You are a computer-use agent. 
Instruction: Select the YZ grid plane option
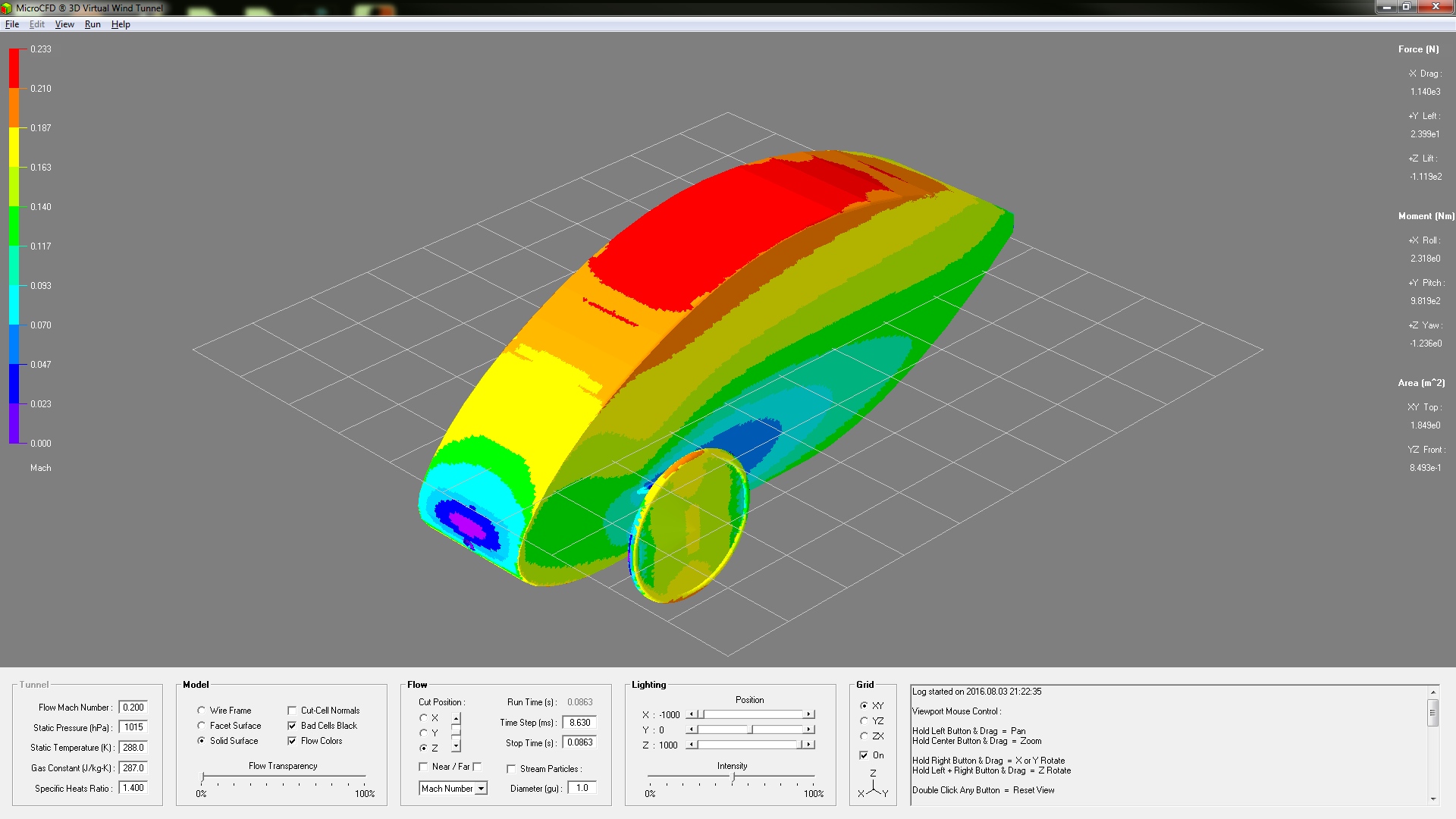tap(864, 721)
